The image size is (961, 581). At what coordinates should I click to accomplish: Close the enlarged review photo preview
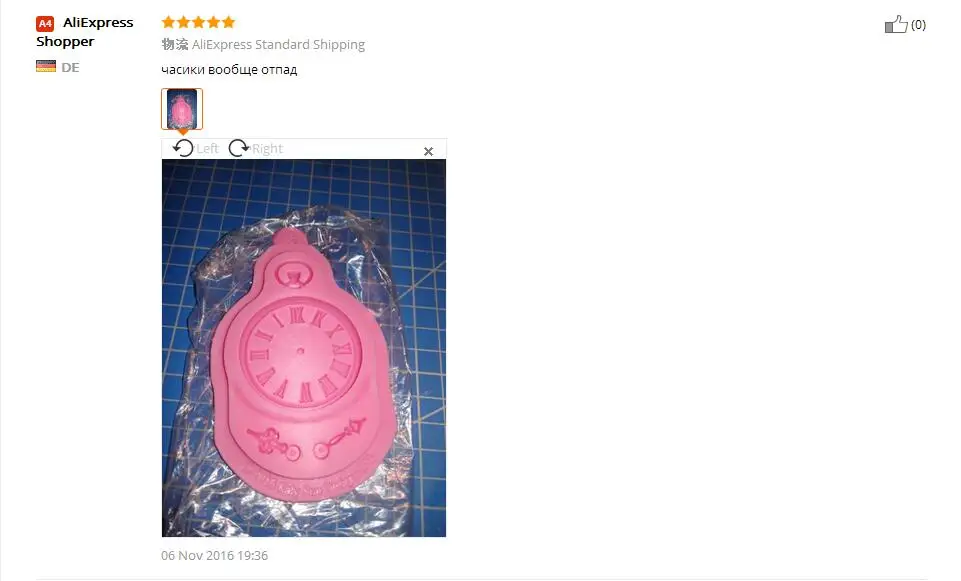click(x=428, y=151)
